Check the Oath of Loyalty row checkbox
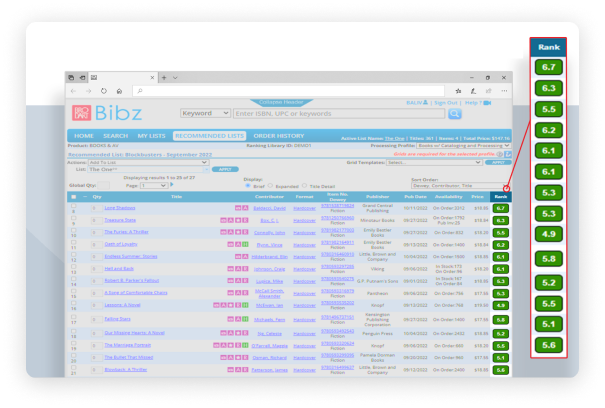Screen dimensions: 605x408 click(x=73, y=243)
